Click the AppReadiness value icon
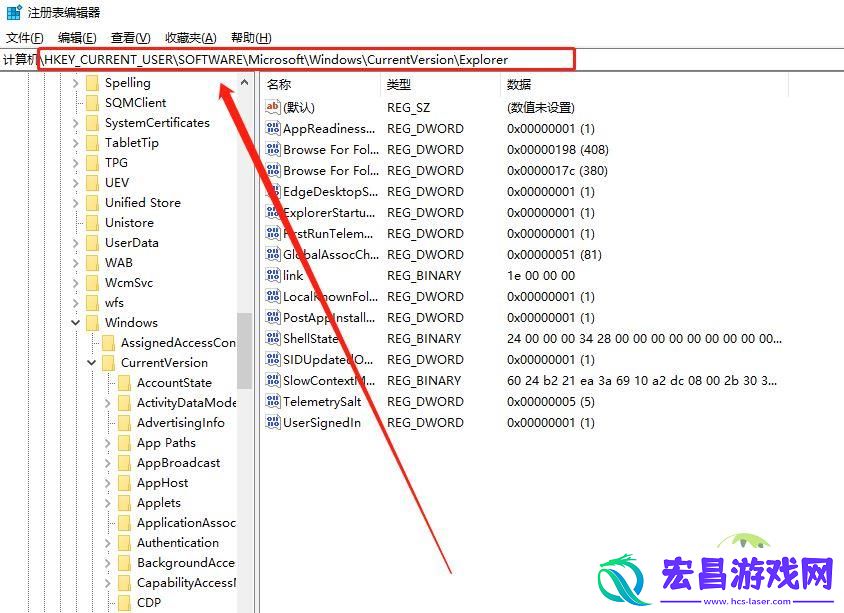Image resolution: width=844 pixels, height=613 pixels. [x=273, y=128]
